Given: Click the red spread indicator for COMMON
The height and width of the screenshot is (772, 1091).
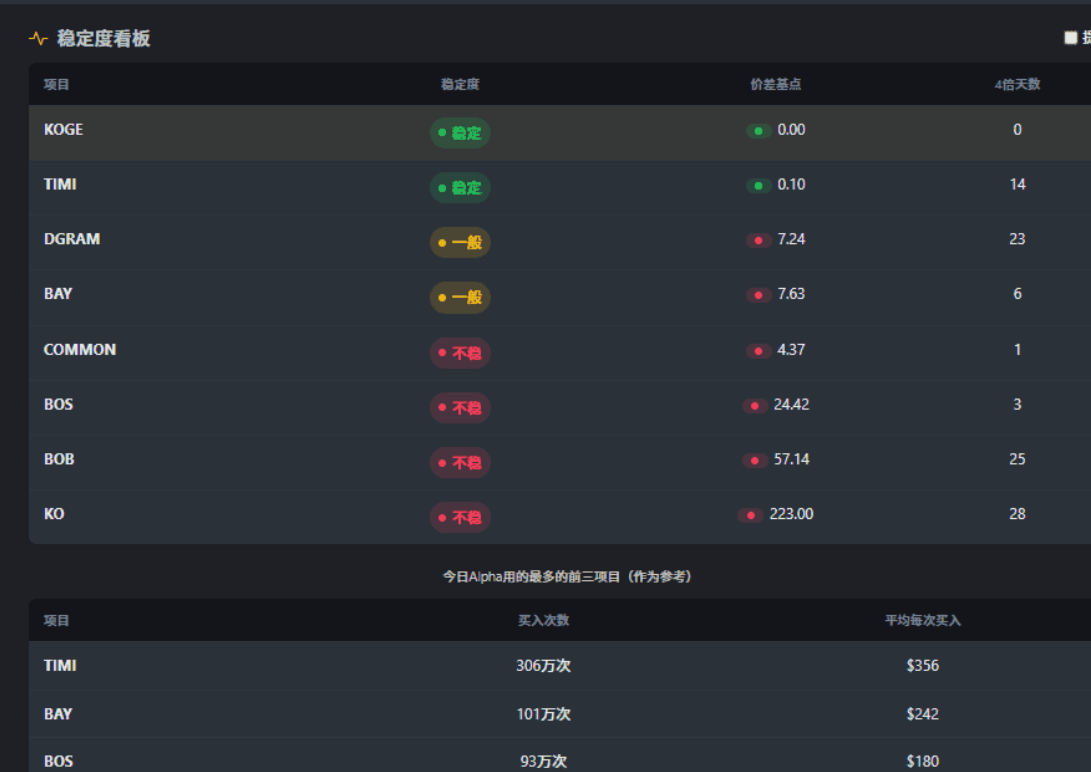Looking at the screenshot, I should (x=758, y=351).
